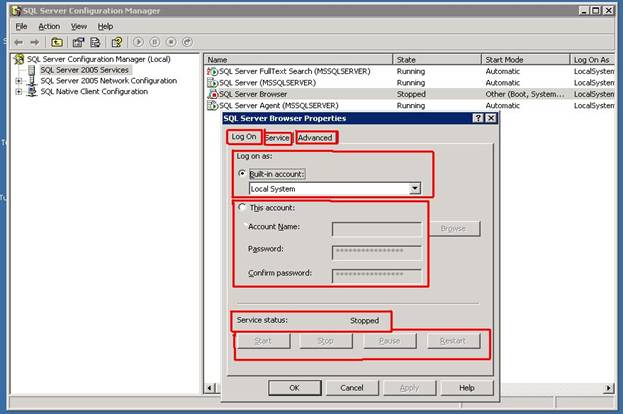
Task: Open the Local System account dropdown
Action: 414,188
